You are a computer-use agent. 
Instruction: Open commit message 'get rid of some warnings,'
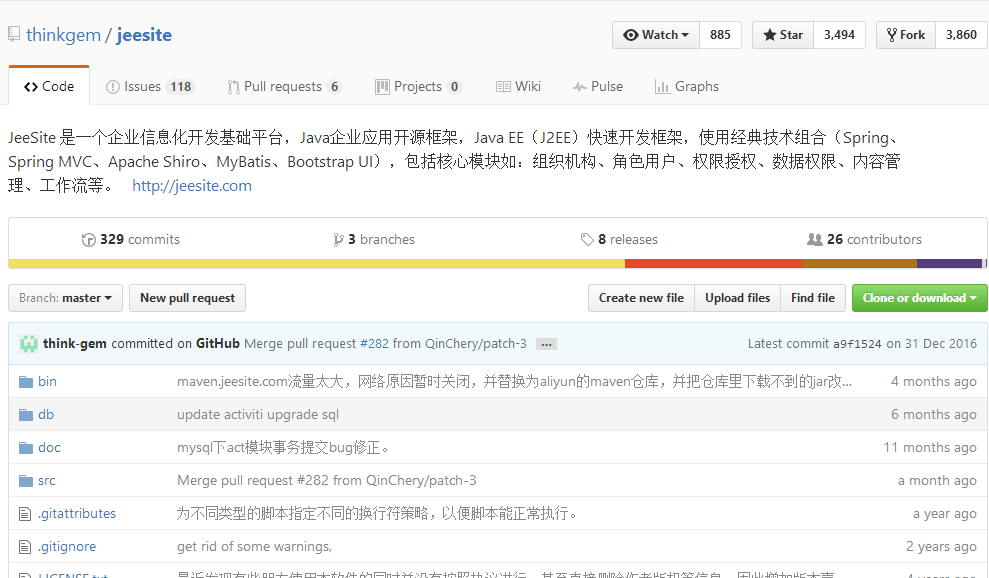click(x=254, y=546)
